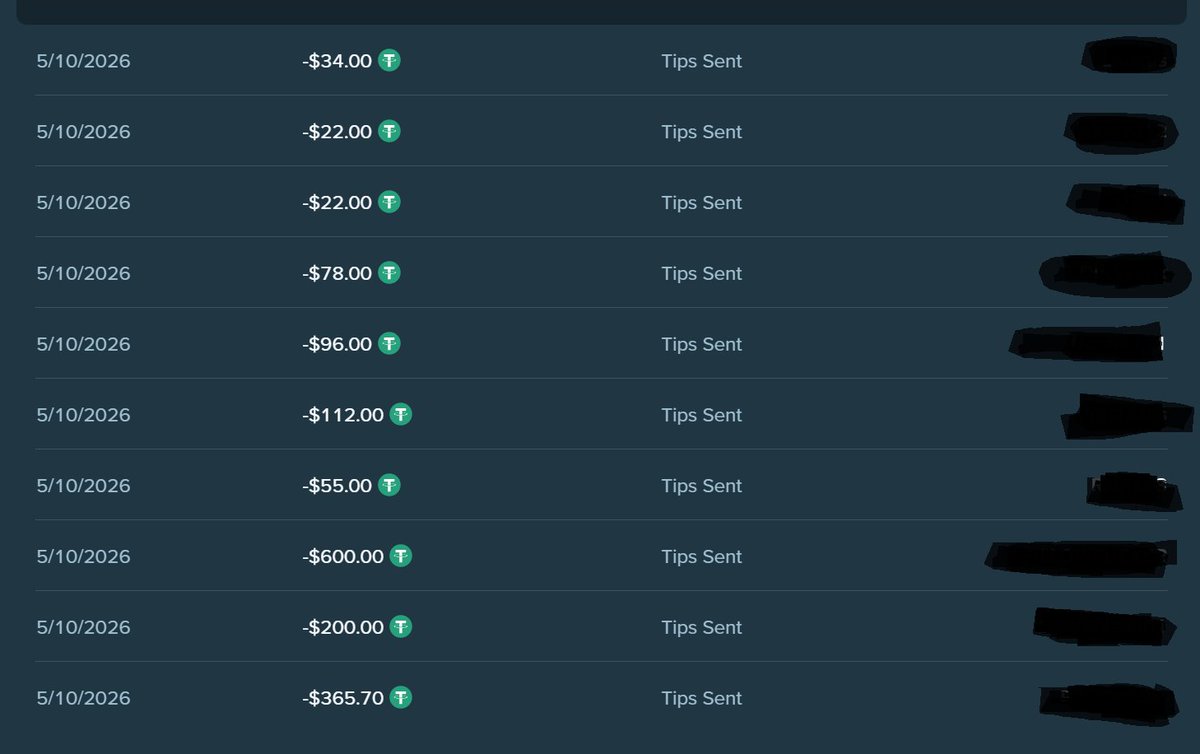Click the Tether icon beside -$96.00
The height and width of the screenshot is (754, 1200).
point(389,343)
